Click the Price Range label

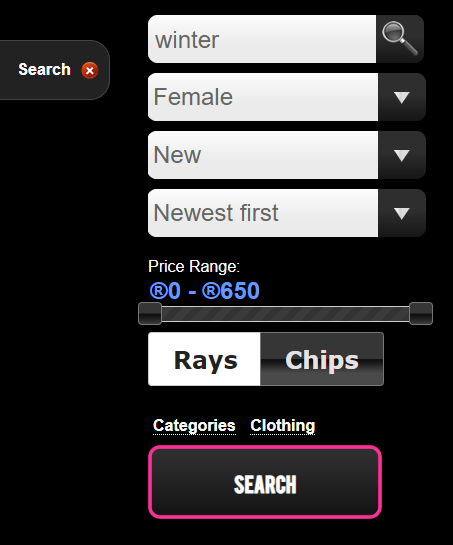[194, 267]
